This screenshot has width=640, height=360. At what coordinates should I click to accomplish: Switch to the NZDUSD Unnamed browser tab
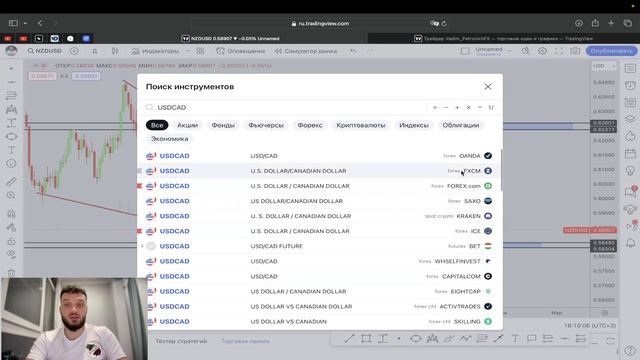click(x=231, y=38)
